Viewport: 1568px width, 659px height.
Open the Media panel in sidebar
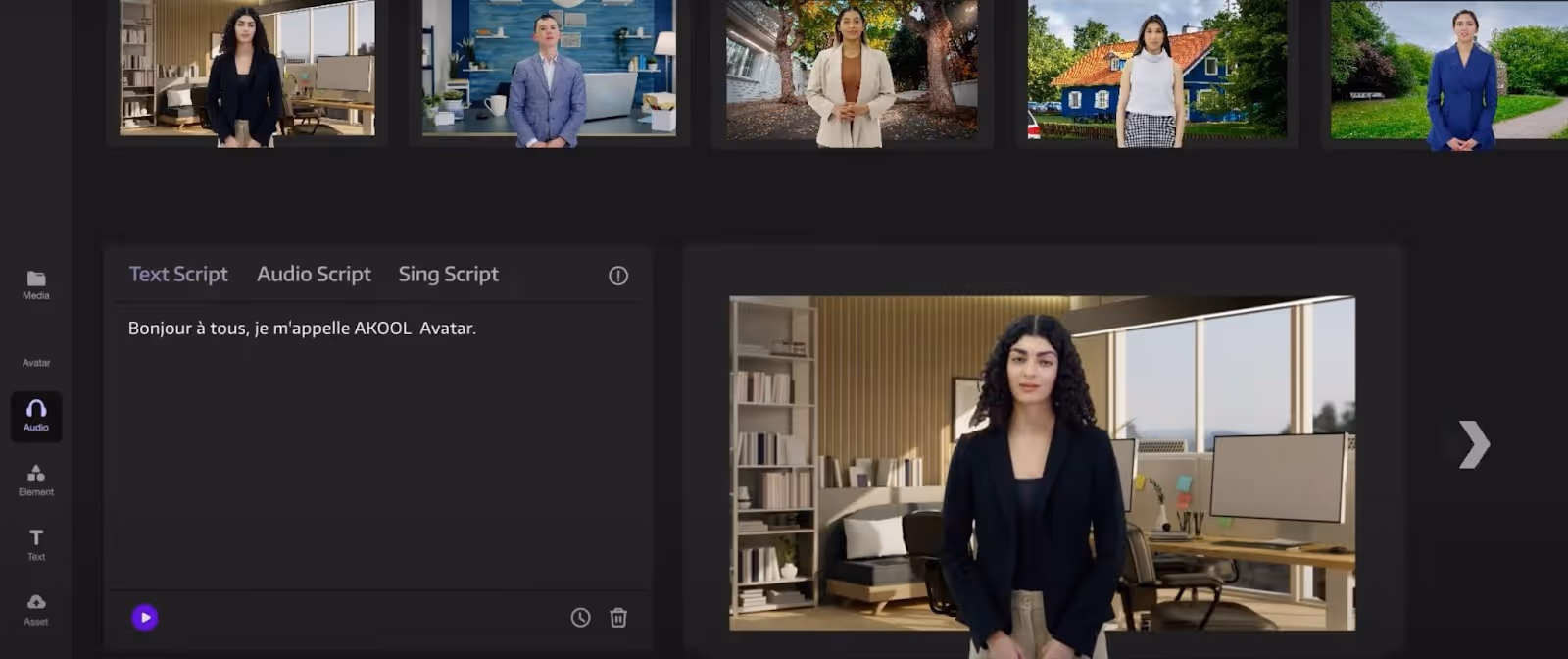coord(36,284)
